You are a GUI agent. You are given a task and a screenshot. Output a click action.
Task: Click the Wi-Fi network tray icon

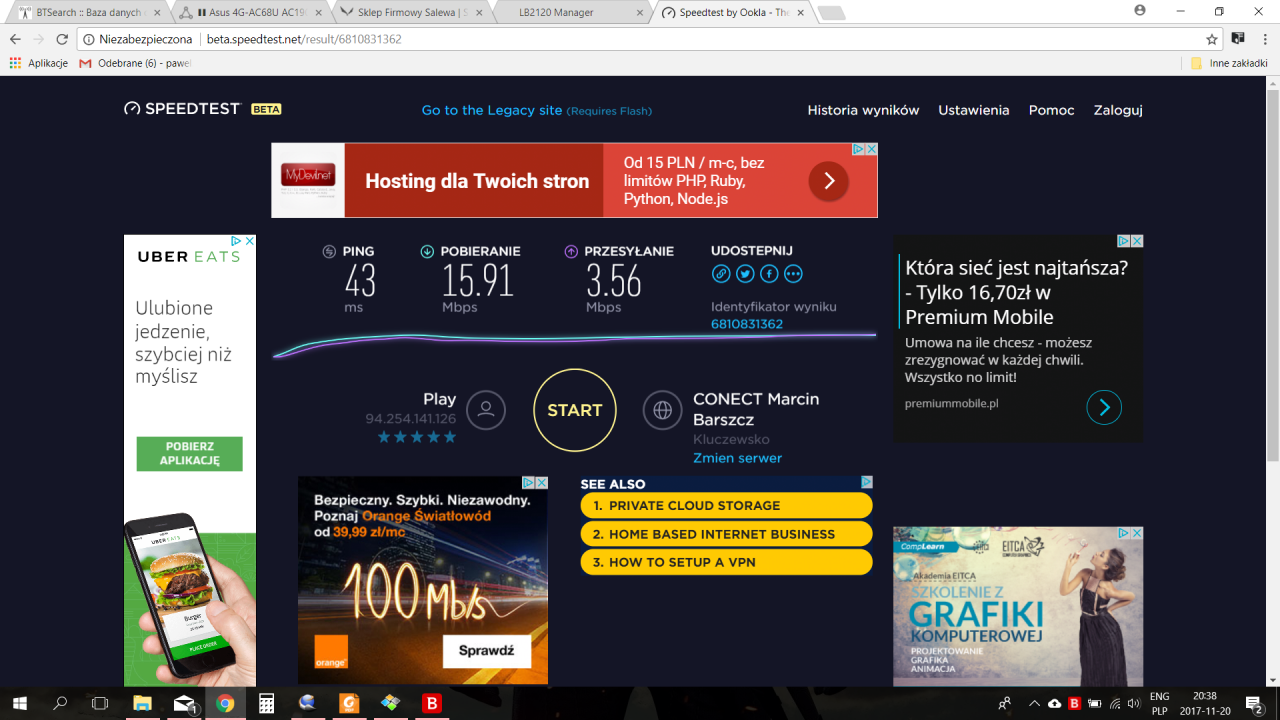pos(1115,703)
